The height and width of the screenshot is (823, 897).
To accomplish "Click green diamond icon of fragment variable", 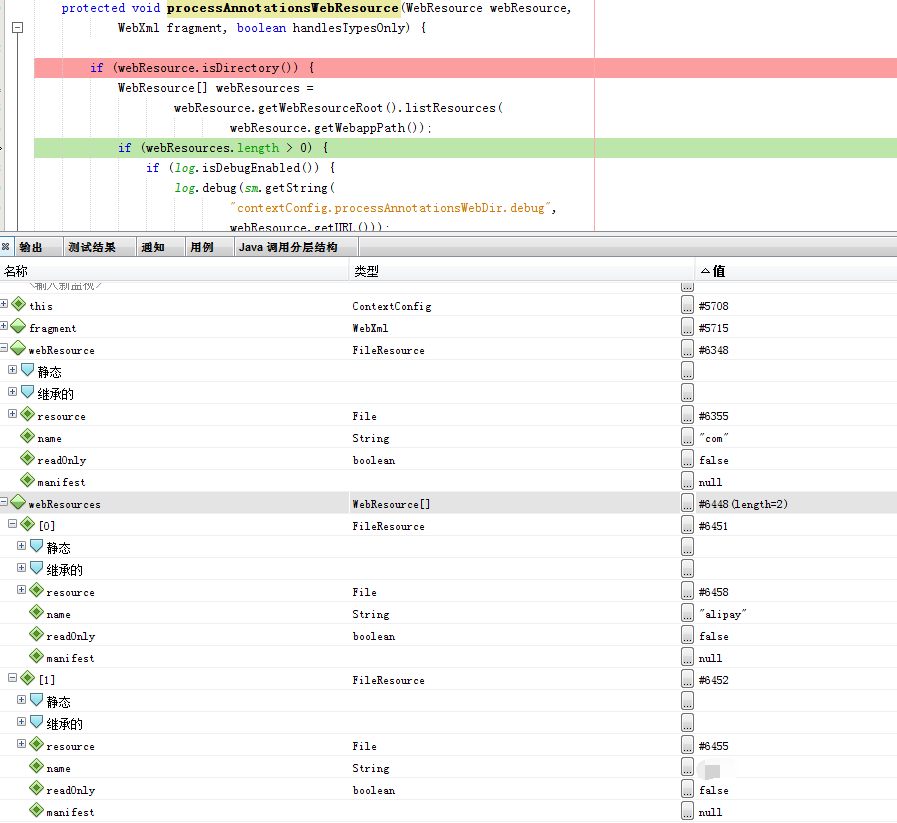I will click(18, 325).
